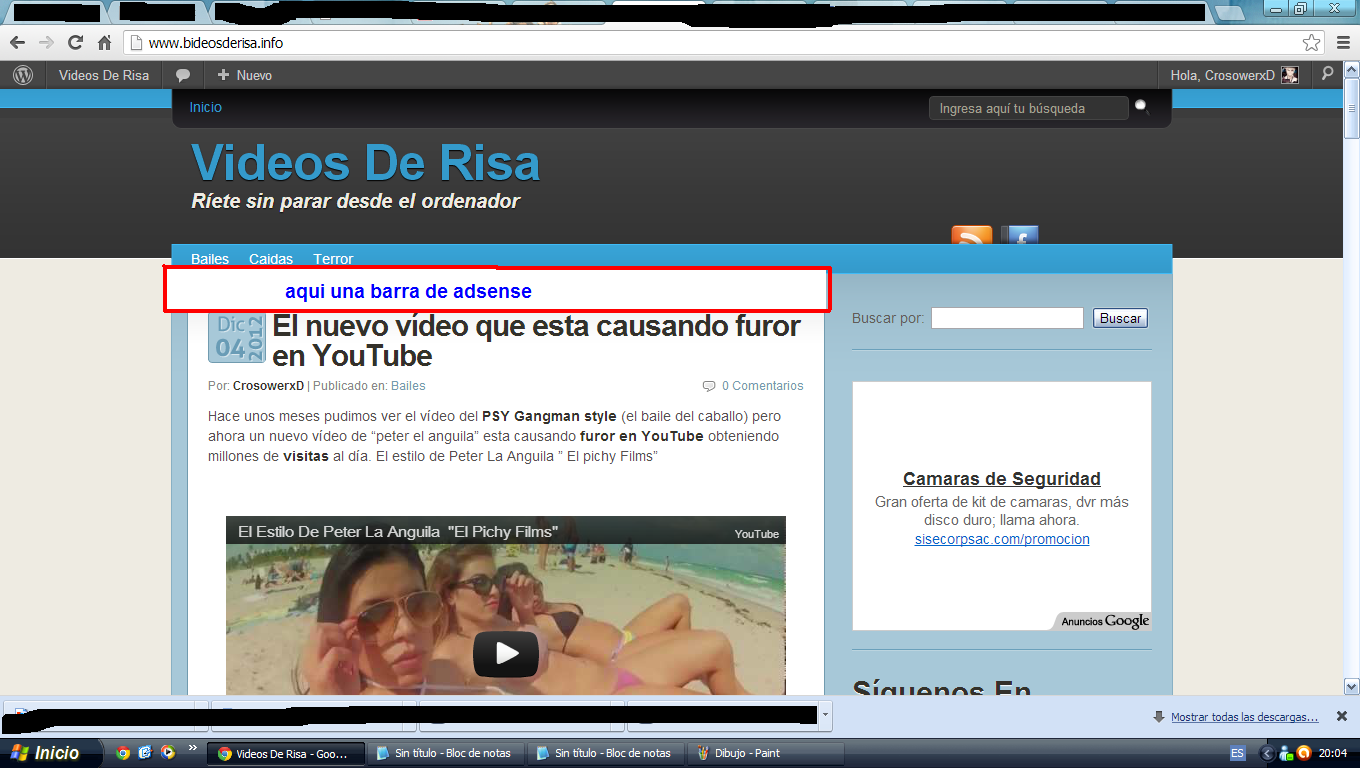Close the downloads bar
Screen dimensions: 1360x768
[x=1342, y=716]
